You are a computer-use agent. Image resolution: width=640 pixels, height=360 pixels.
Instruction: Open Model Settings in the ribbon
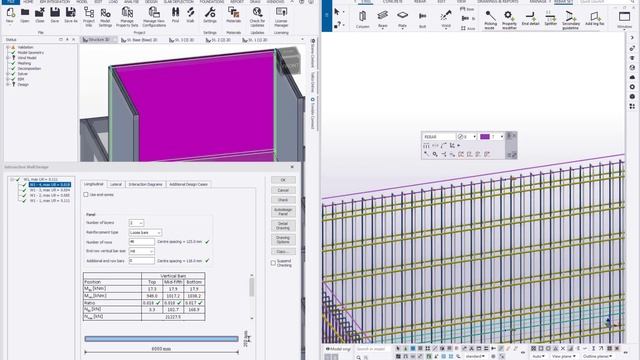click(x=105, y=17)
